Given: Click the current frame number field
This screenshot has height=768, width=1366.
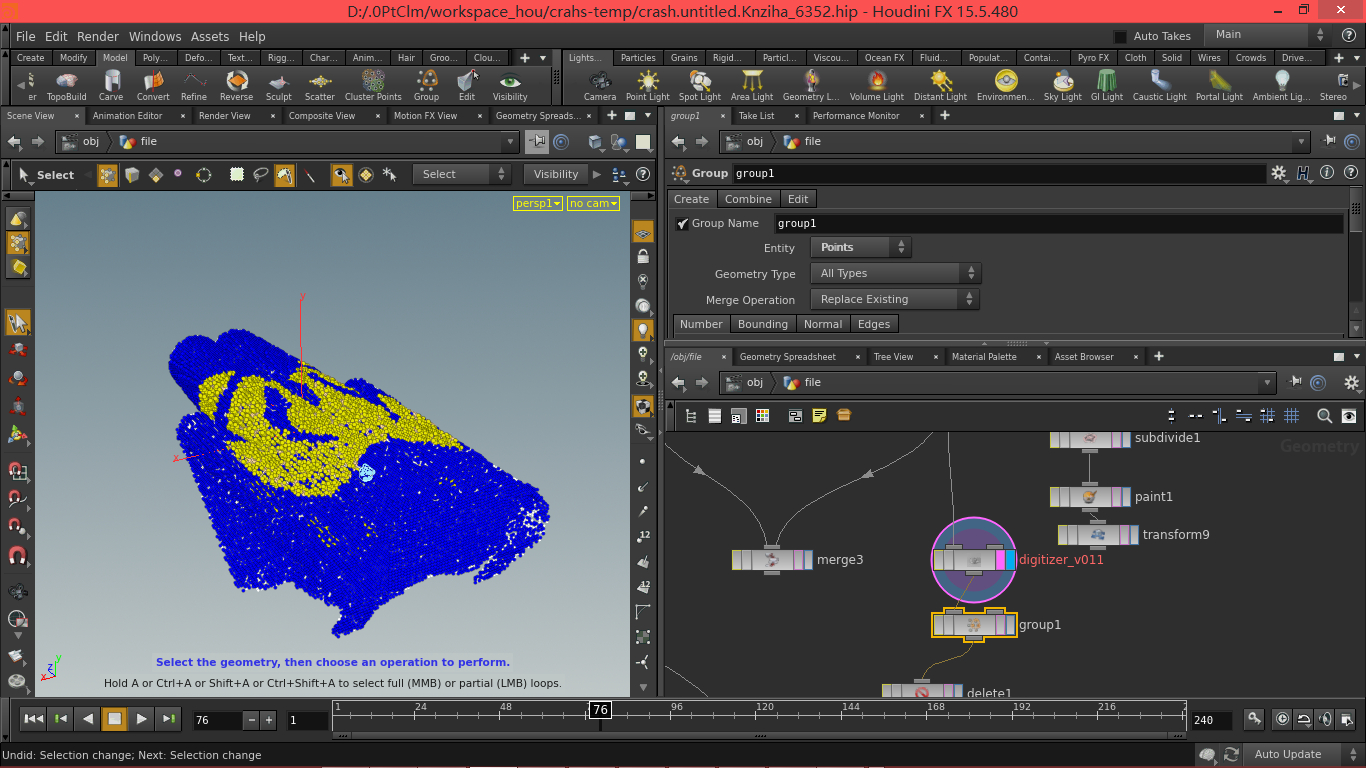Looking at the screenshot, I should (217, 720).
